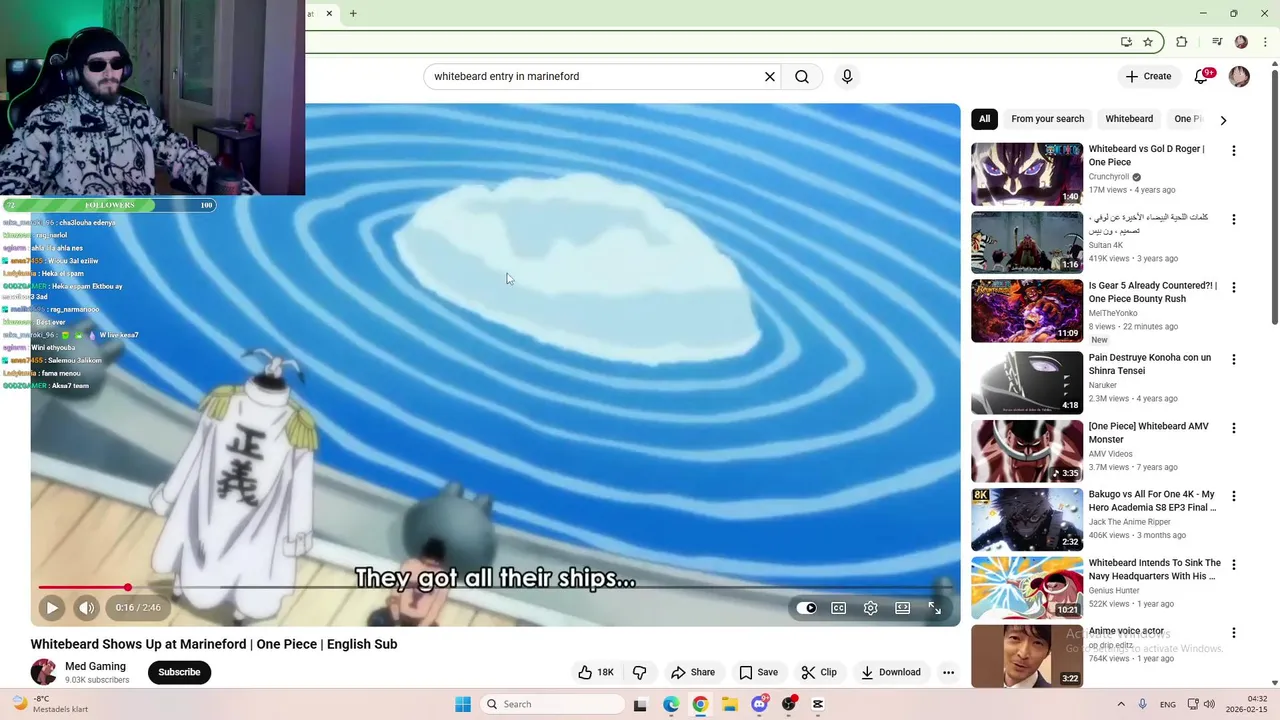Open more actions ellipsis under video
This screenshot has width=1280, height=720.
coord(948,672)
